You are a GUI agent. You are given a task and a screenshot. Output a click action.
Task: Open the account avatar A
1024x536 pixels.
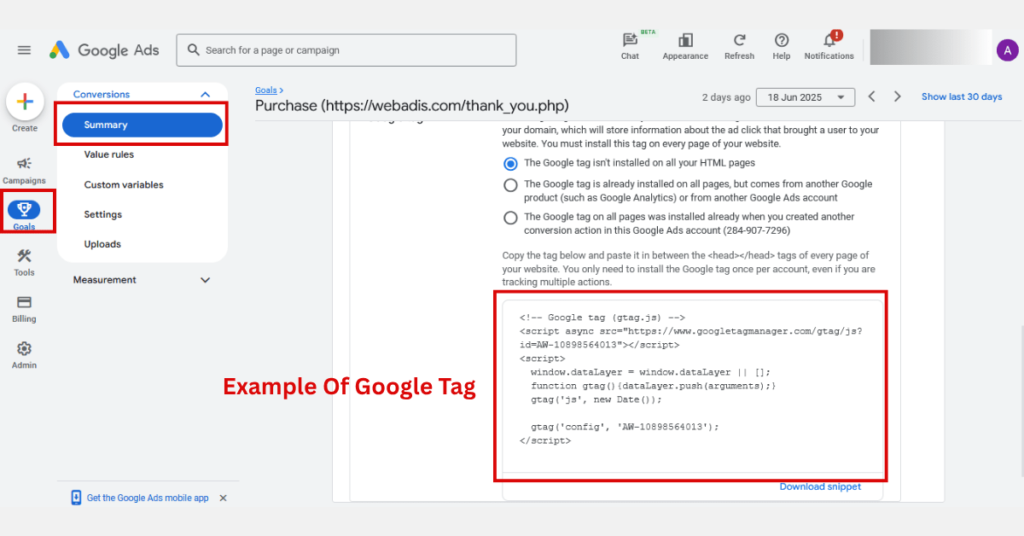tap(1007, 50)
